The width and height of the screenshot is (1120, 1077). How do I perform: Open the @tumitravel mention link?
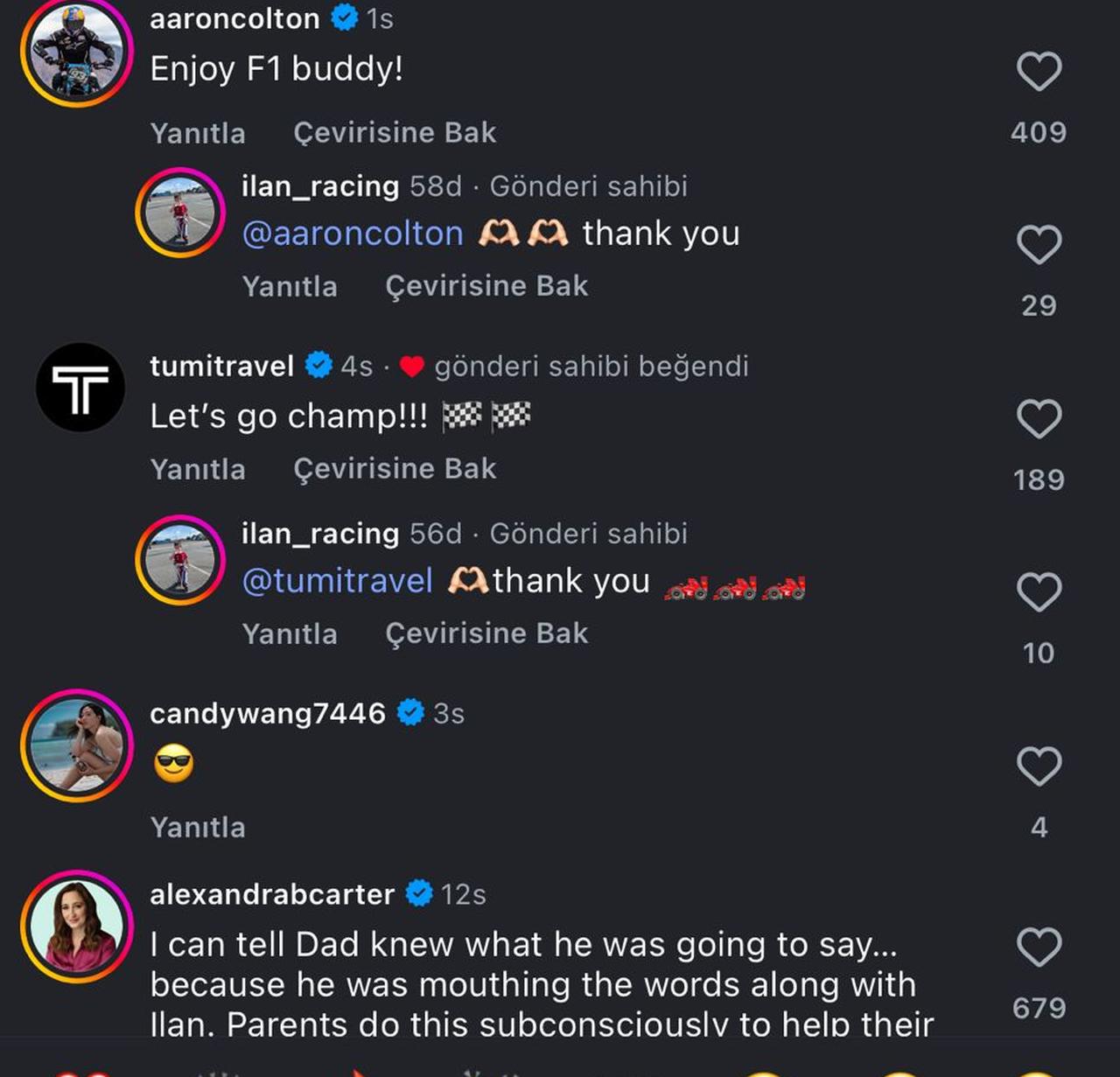click(337, 580)
